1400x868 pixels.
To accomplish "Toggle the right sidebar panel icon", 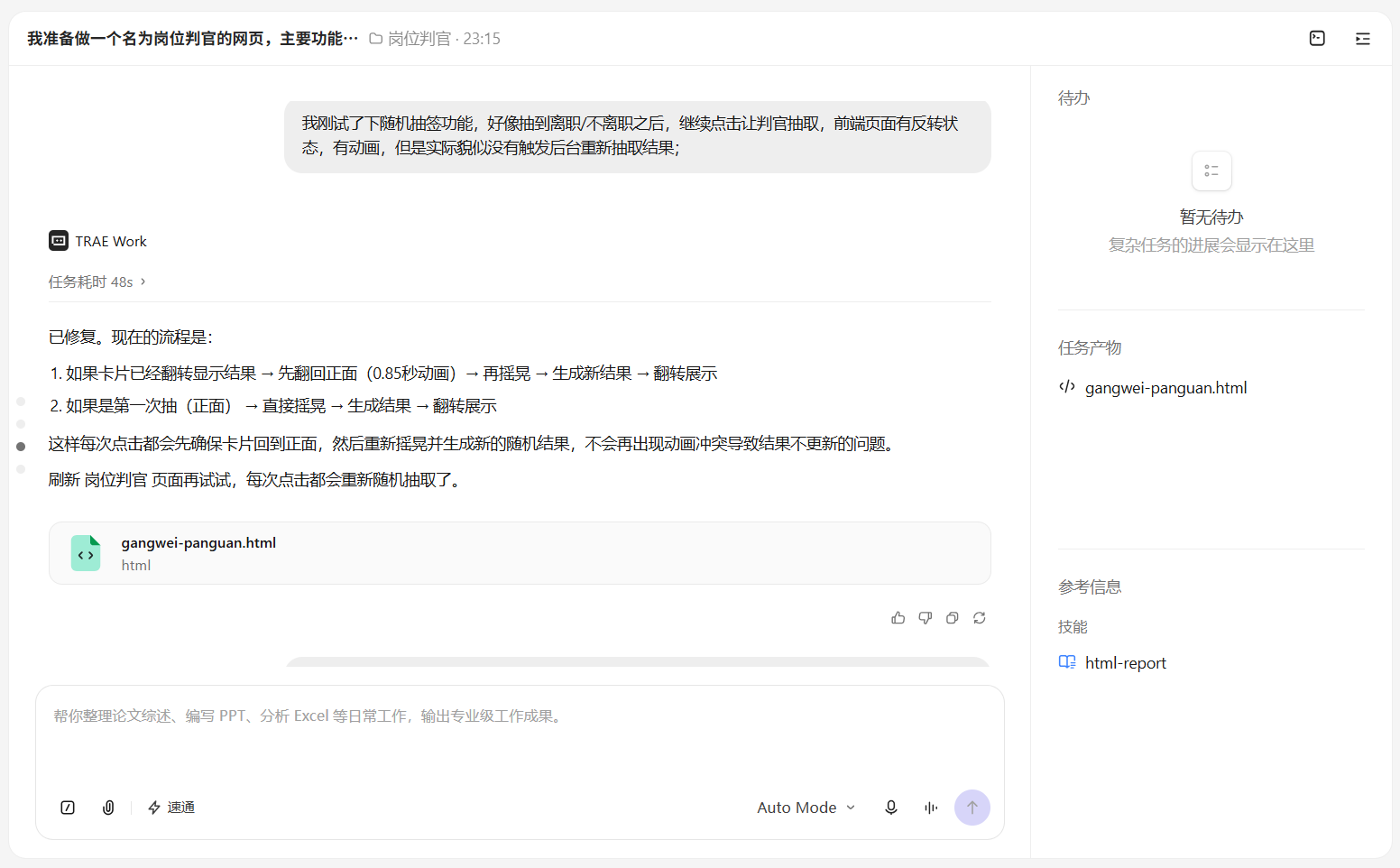I will (x=1362, y=38).
